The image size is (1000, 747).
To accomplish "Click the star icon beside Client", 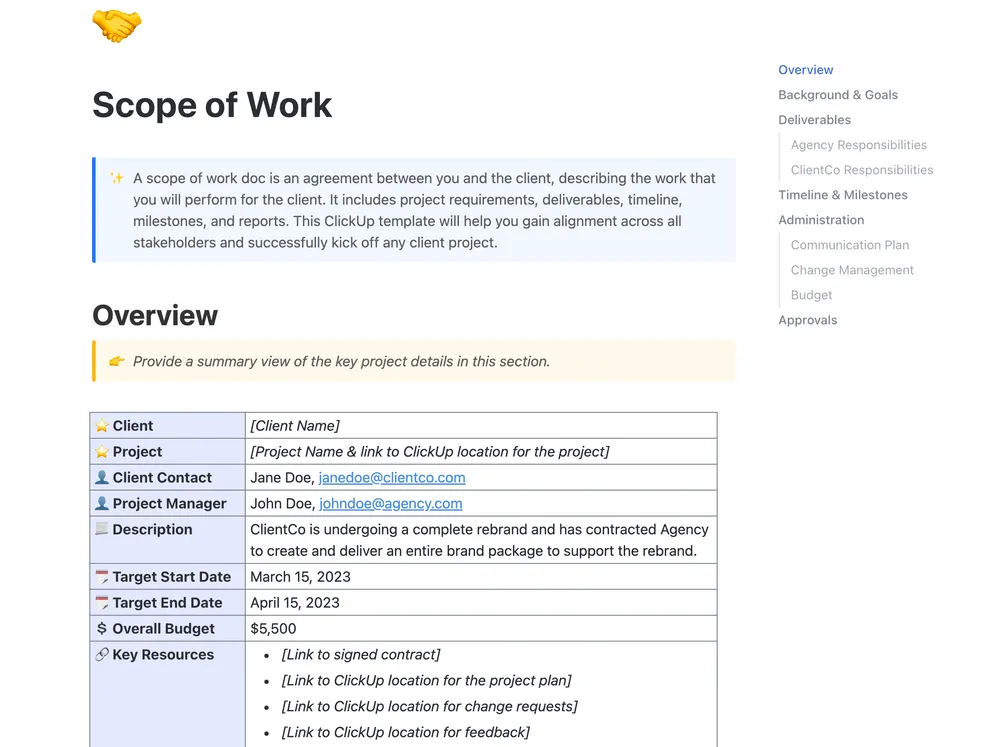I will [102, 425].
